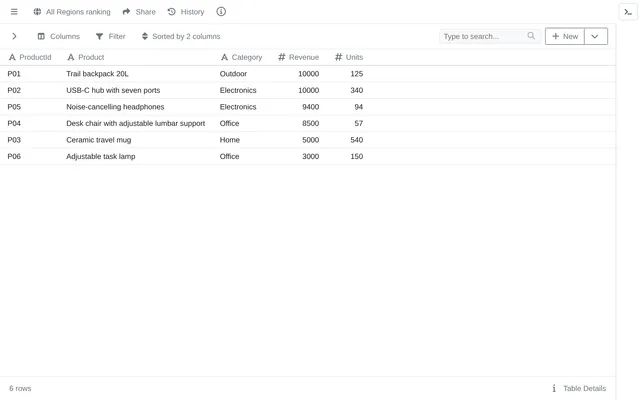Select cell P02
This screenshot has width=640, height=400.
(x=14, y=90)
